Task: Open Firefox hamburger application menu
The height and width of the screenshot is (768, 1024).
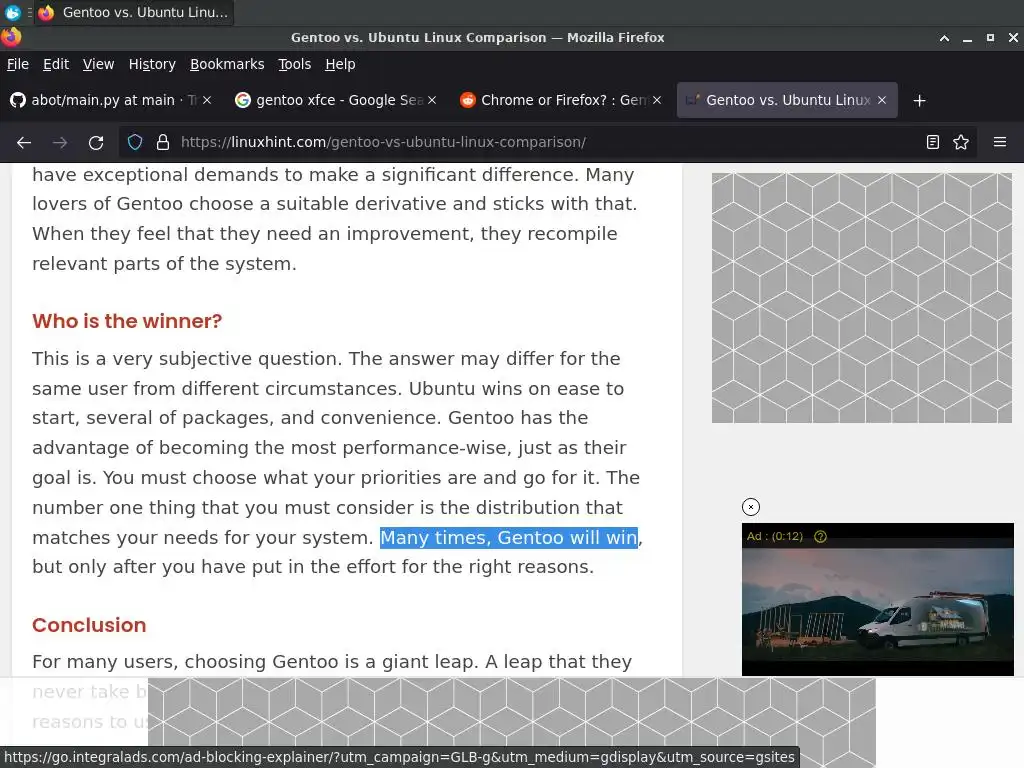Action: coord(1000,142)
